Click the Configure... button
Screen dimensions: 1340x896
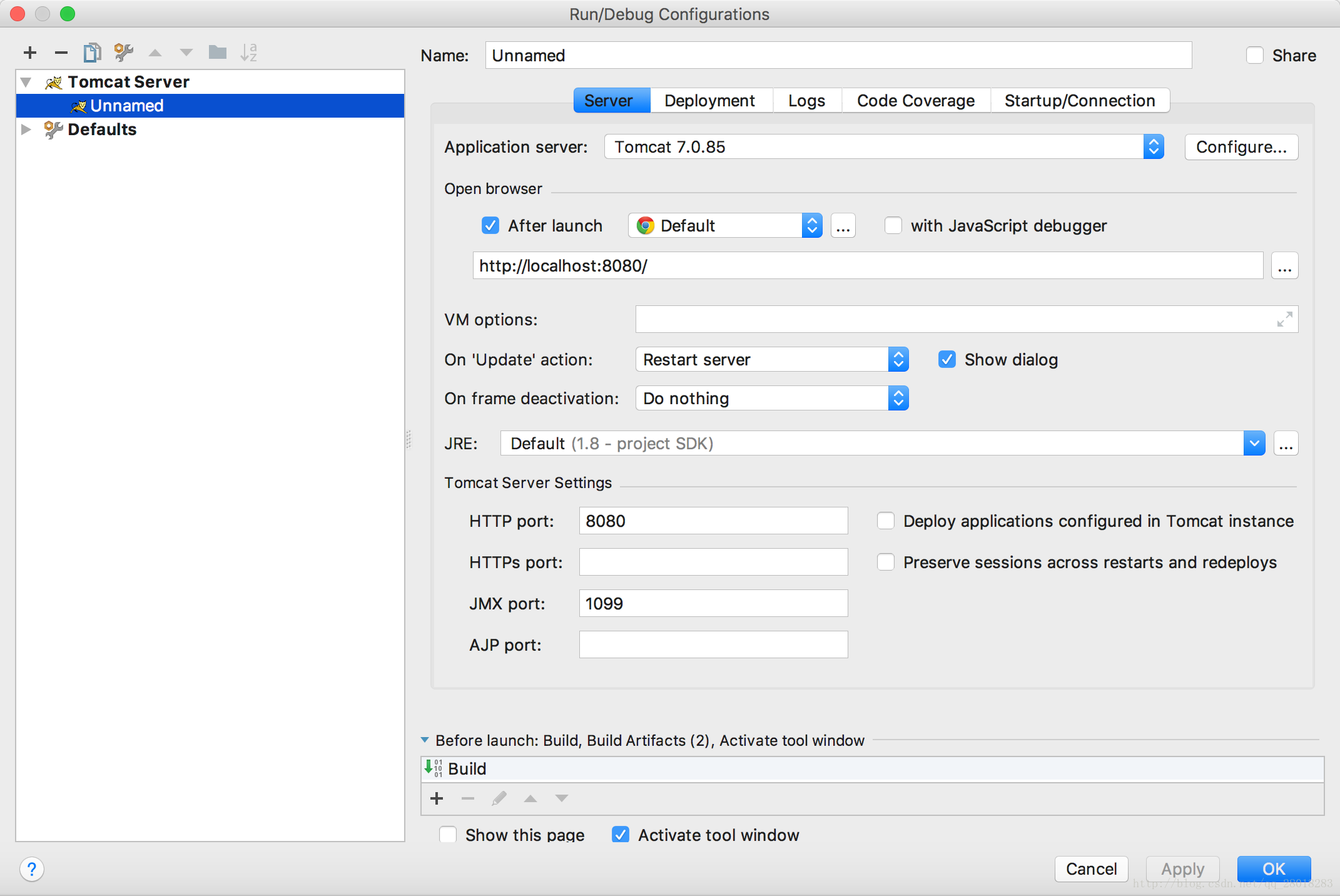click(1241, 147)
